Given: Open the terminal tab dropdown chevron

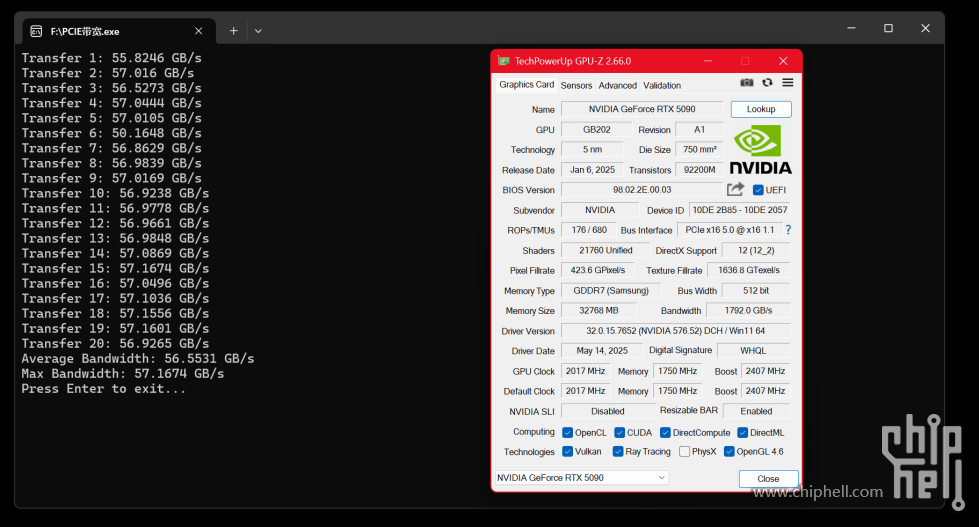Looking at the screenshot, I should [x=258, y=31].
